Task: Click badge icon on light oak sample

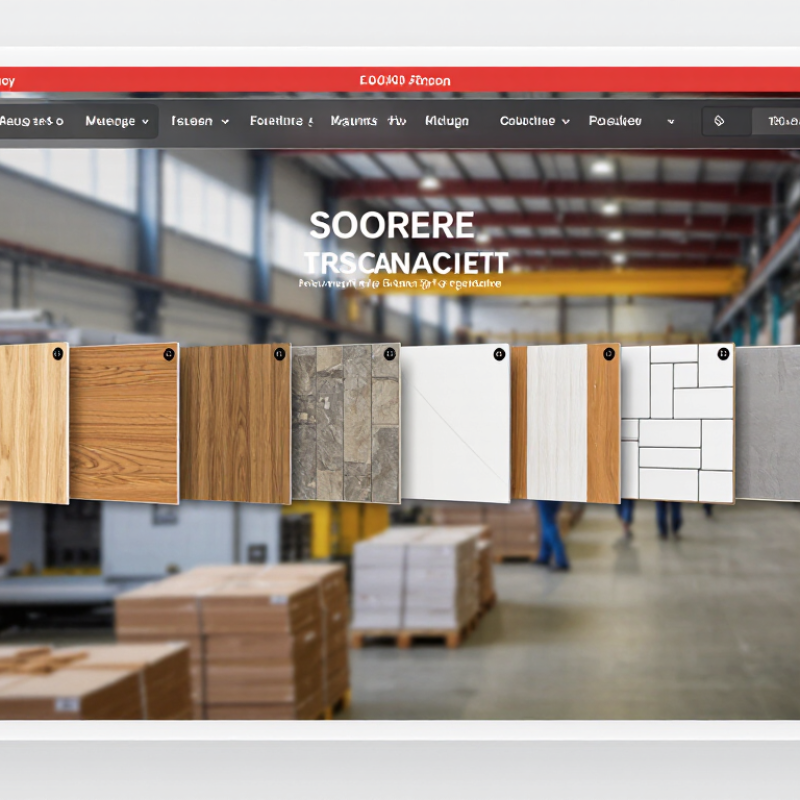Action: tap(58, 353)
